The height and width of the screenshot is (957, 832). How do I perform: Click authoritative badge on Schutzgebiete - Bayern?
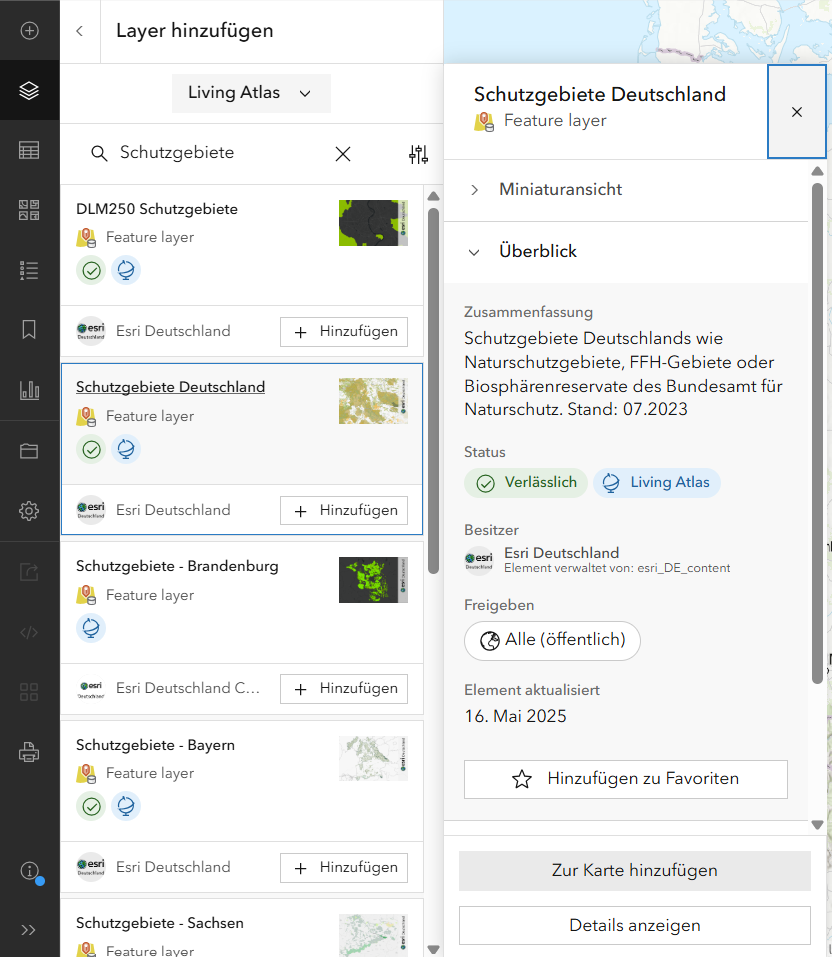pos(92,806)
